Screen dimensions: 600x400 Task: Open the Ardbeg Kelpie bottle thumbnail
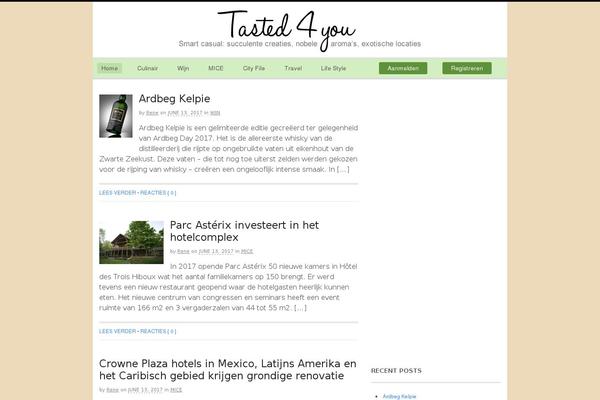(116, 116)
